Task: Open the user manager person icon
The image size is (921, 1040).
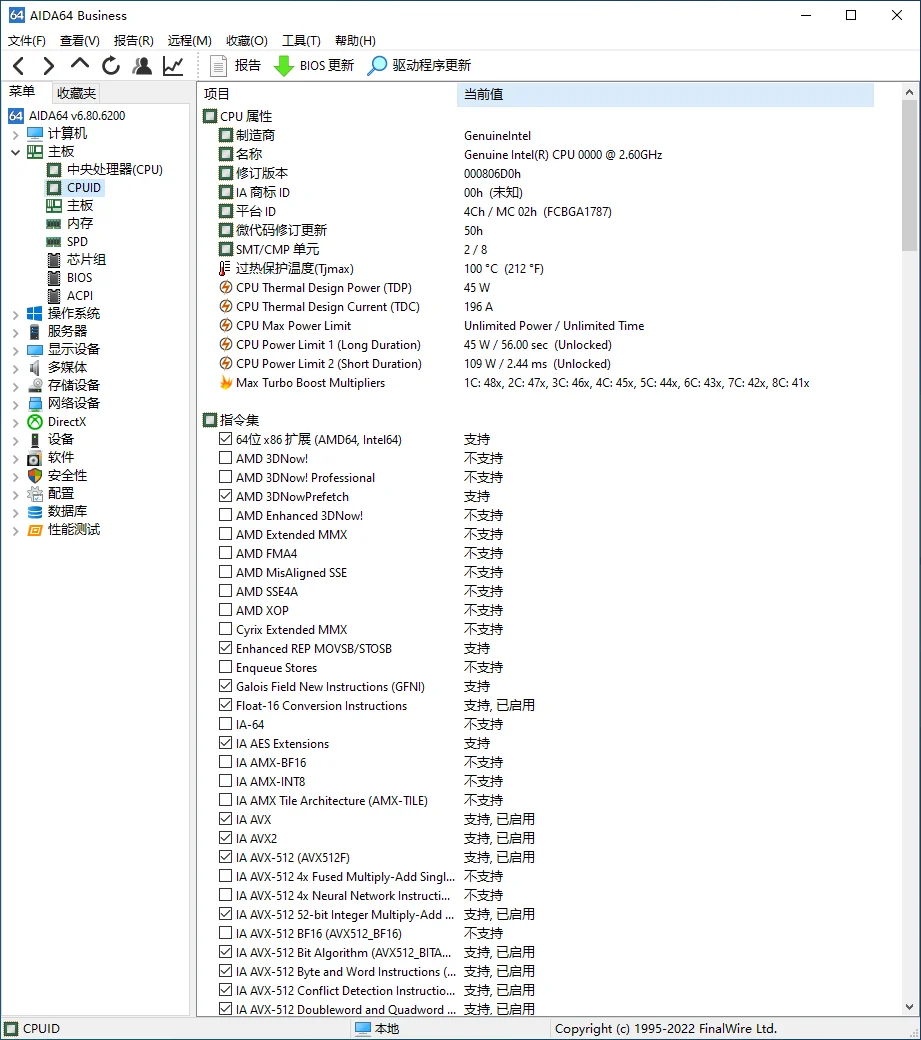Action: [x=142, y=66]
